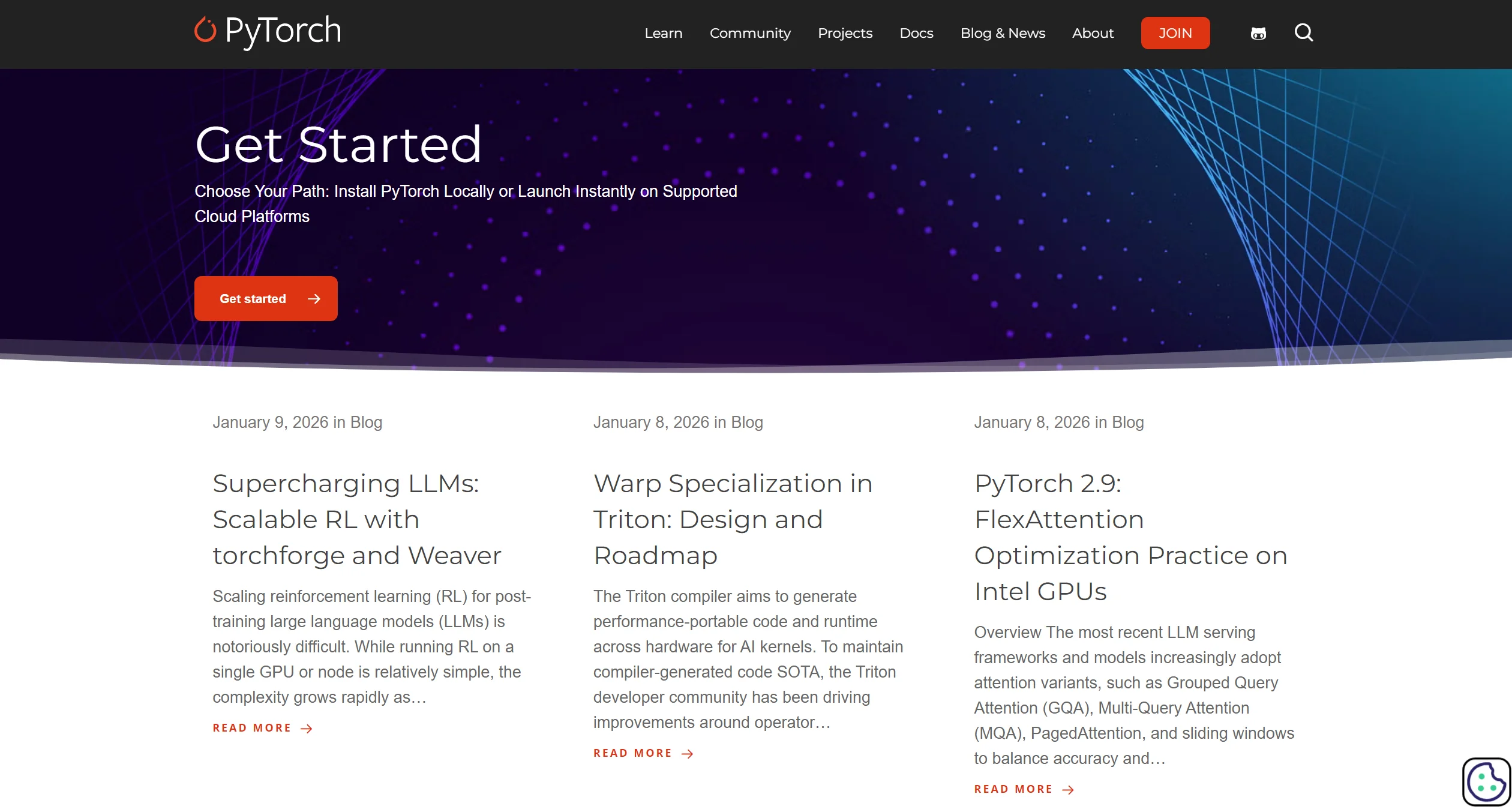Screen dimensions: 1512x809
Task: Open the About menu
Action: coord(1093,33)
